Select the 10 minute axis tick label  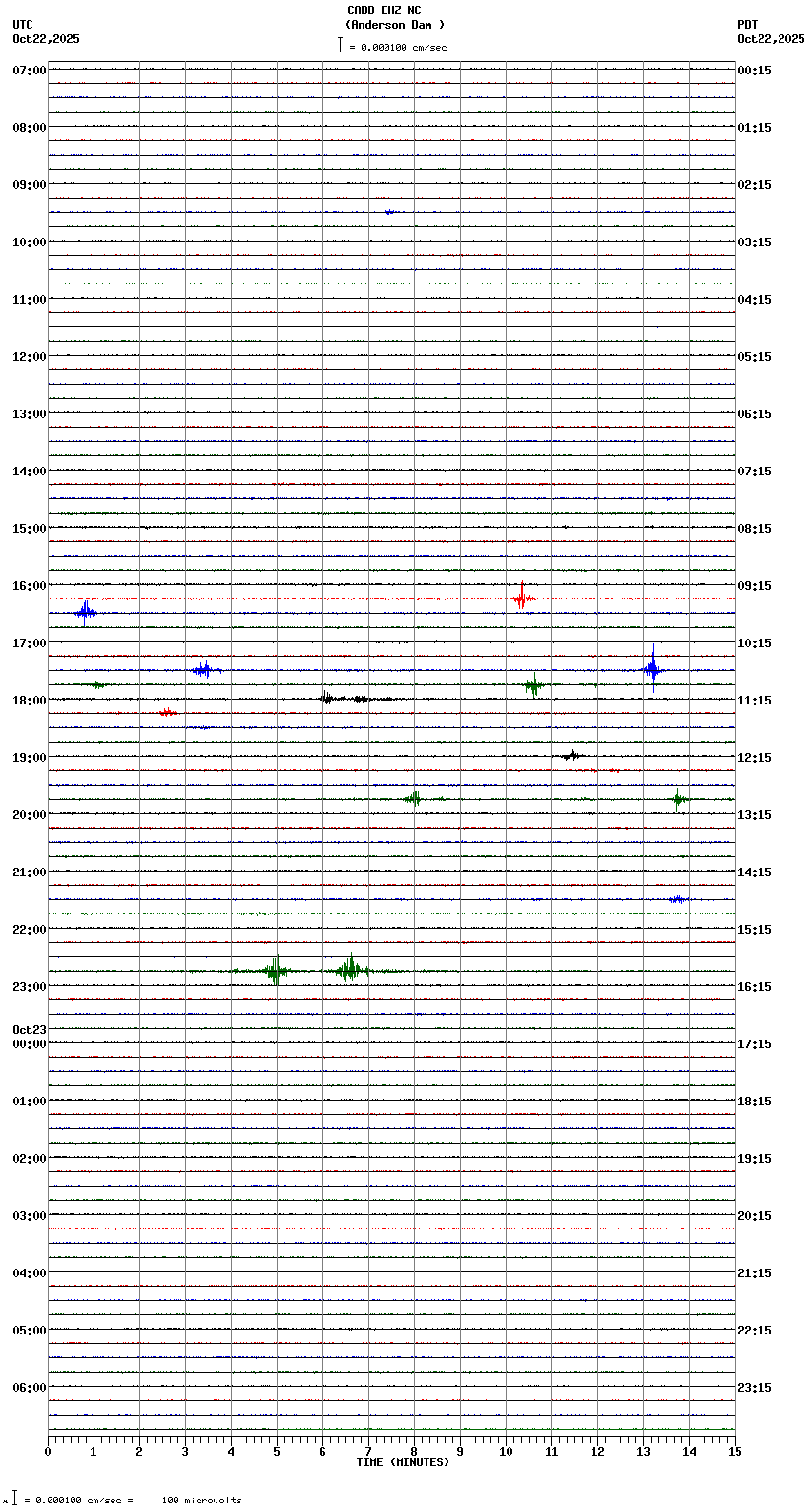pos(506,1452)
